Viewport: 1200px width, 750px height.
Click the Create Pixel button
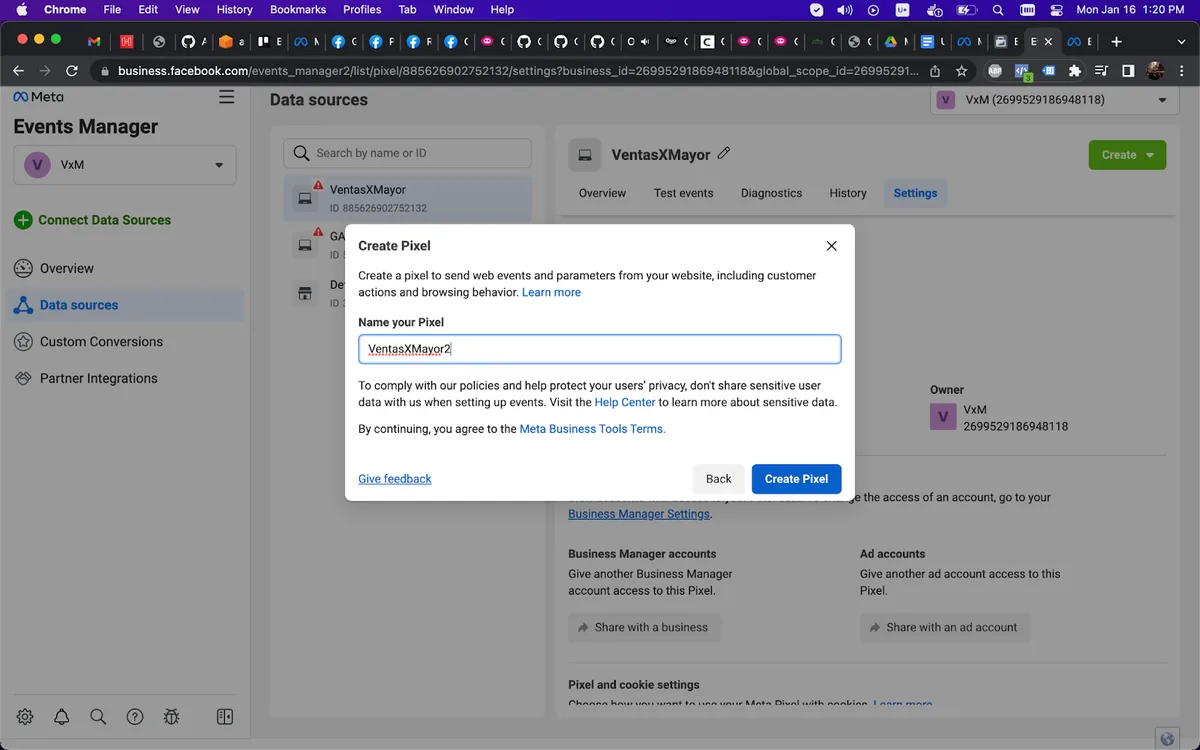click(796, 479)
